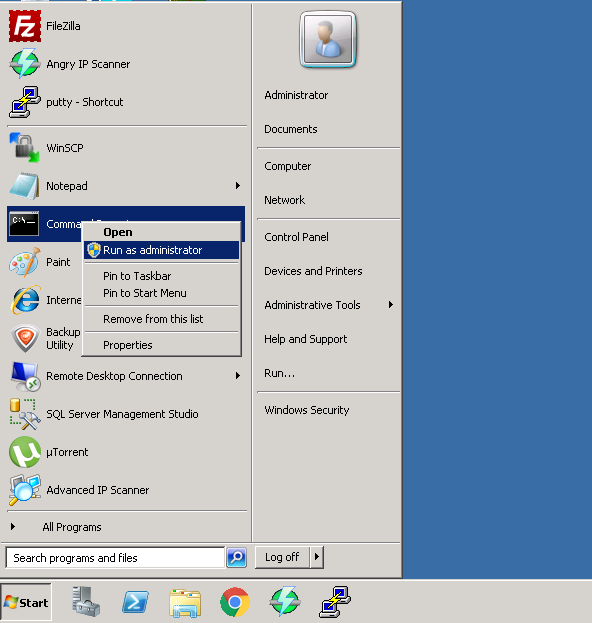This screenshot has height=623, width=592.
Task: Click the WinSCP label text
Action: (65, 148)
